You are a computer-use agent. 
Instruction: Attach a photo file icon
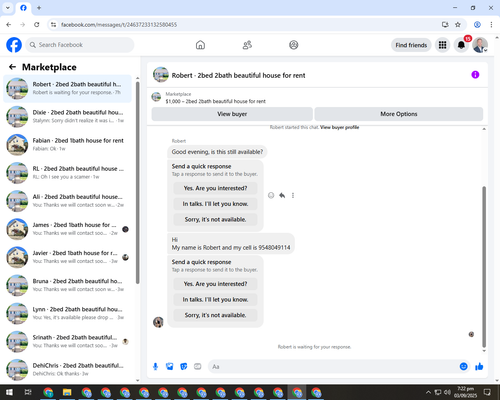tap(170, 367)
